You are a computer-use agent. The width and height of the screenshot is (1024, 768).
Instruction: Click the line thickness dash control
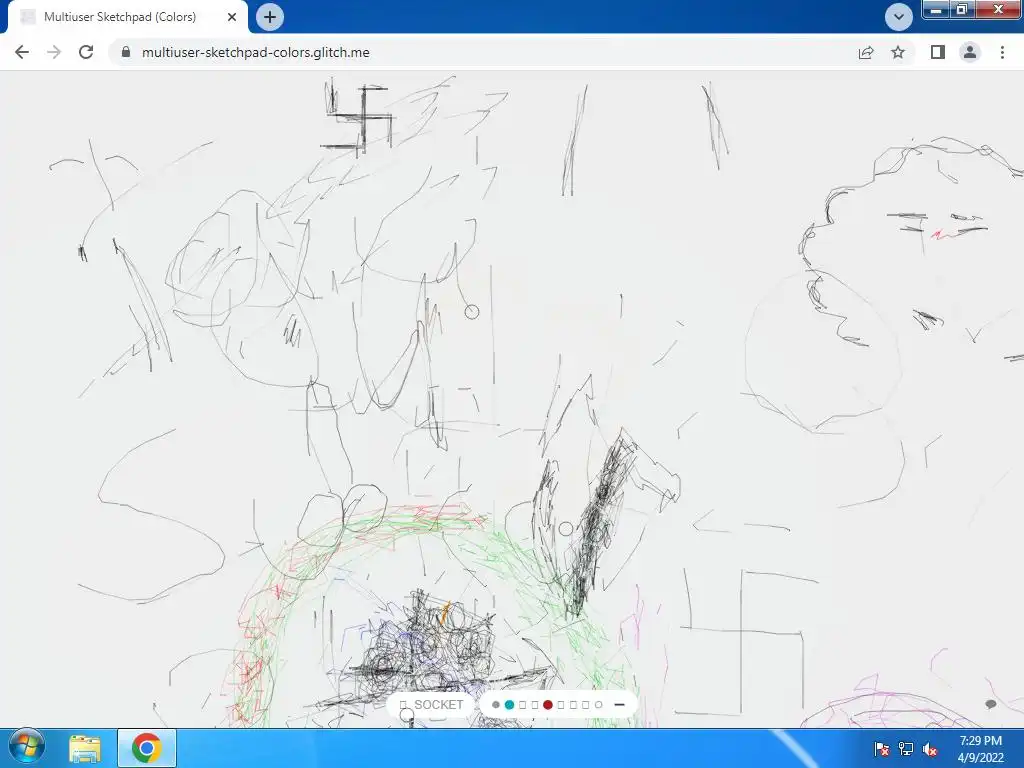pos(620,705)
